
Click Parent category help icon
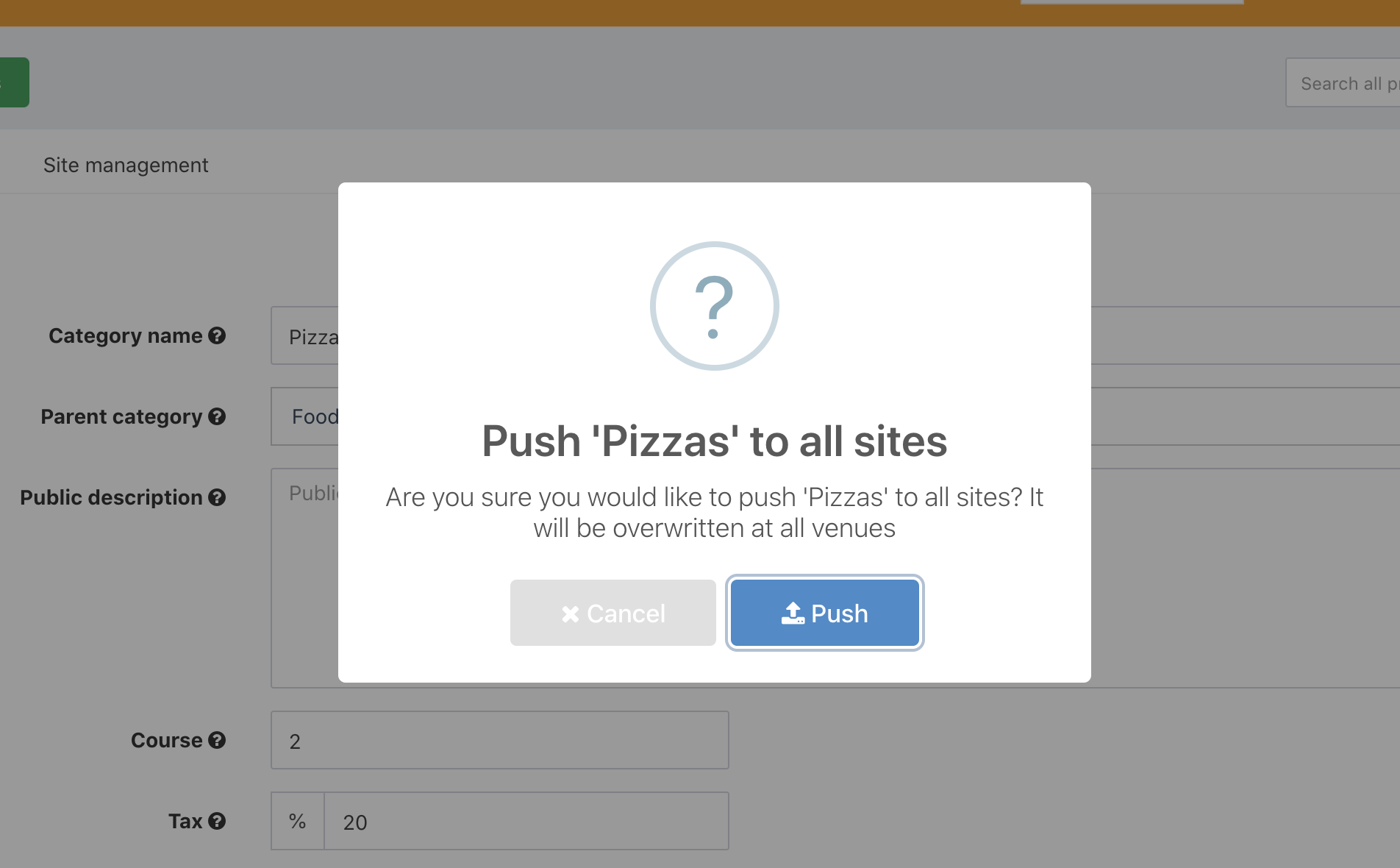pos(217,416)
